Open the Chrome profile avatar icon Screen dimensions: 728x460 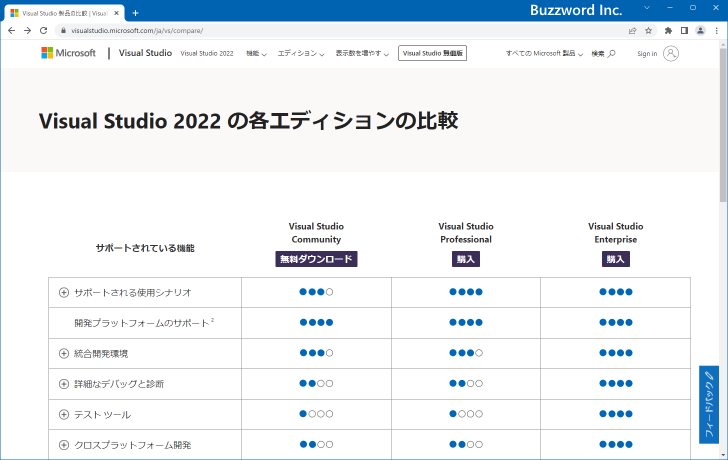(x=700, y=31)
